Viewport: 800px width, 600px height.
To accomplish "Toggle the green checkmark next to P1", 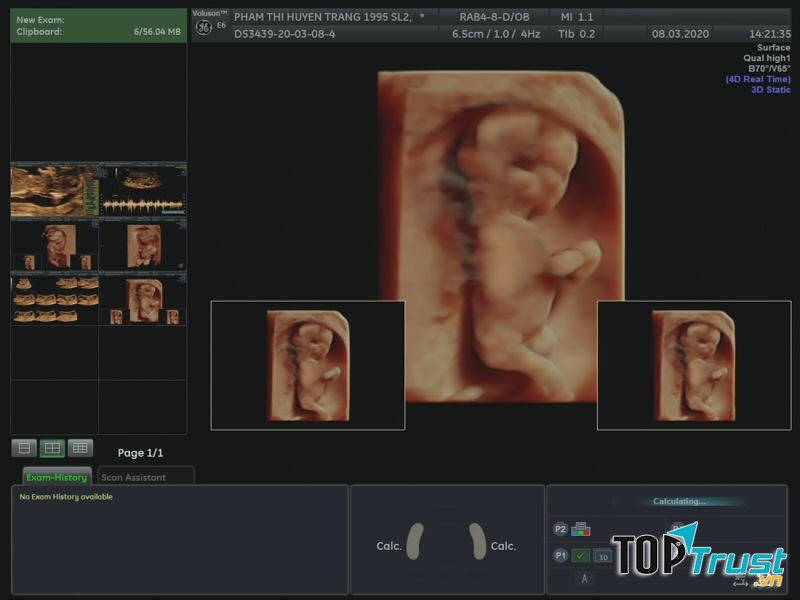I will (x=581, y=556).
